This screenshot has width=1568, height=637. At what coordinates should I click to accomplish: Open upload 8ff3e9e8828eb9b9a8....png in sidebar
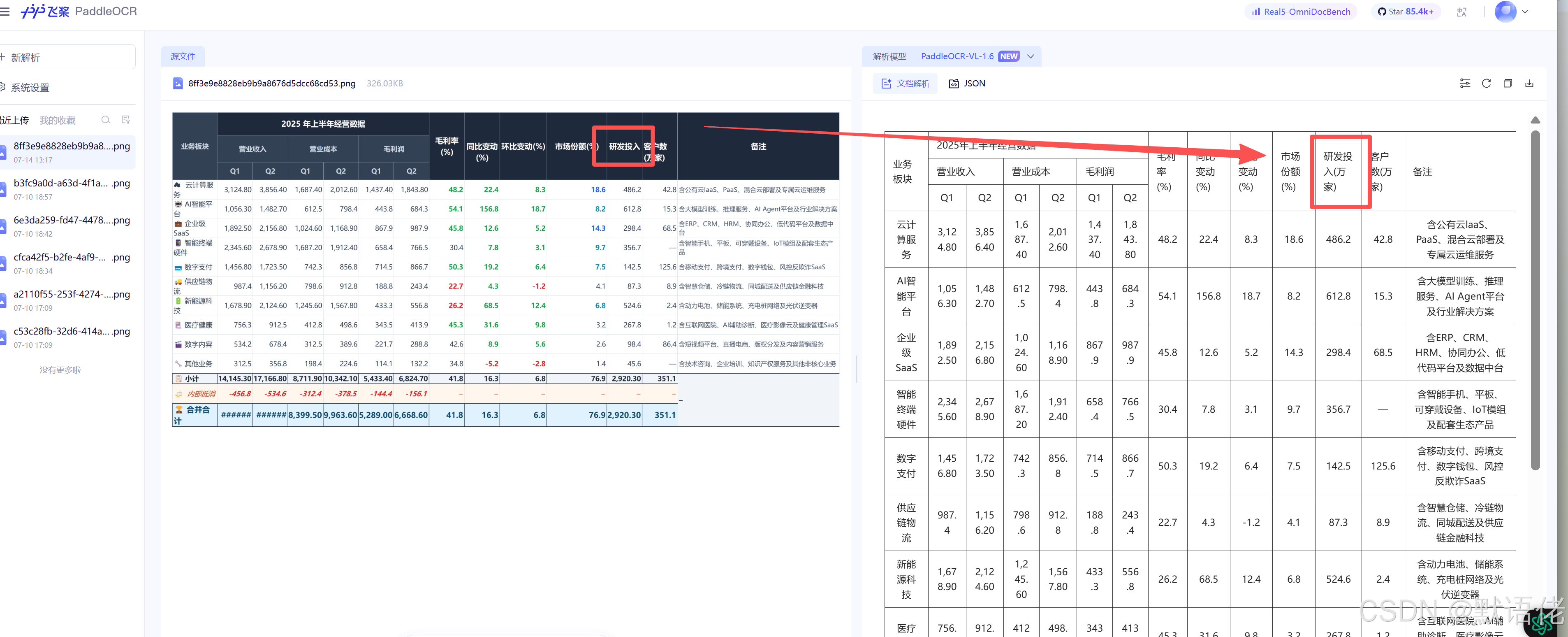(67, 152)
